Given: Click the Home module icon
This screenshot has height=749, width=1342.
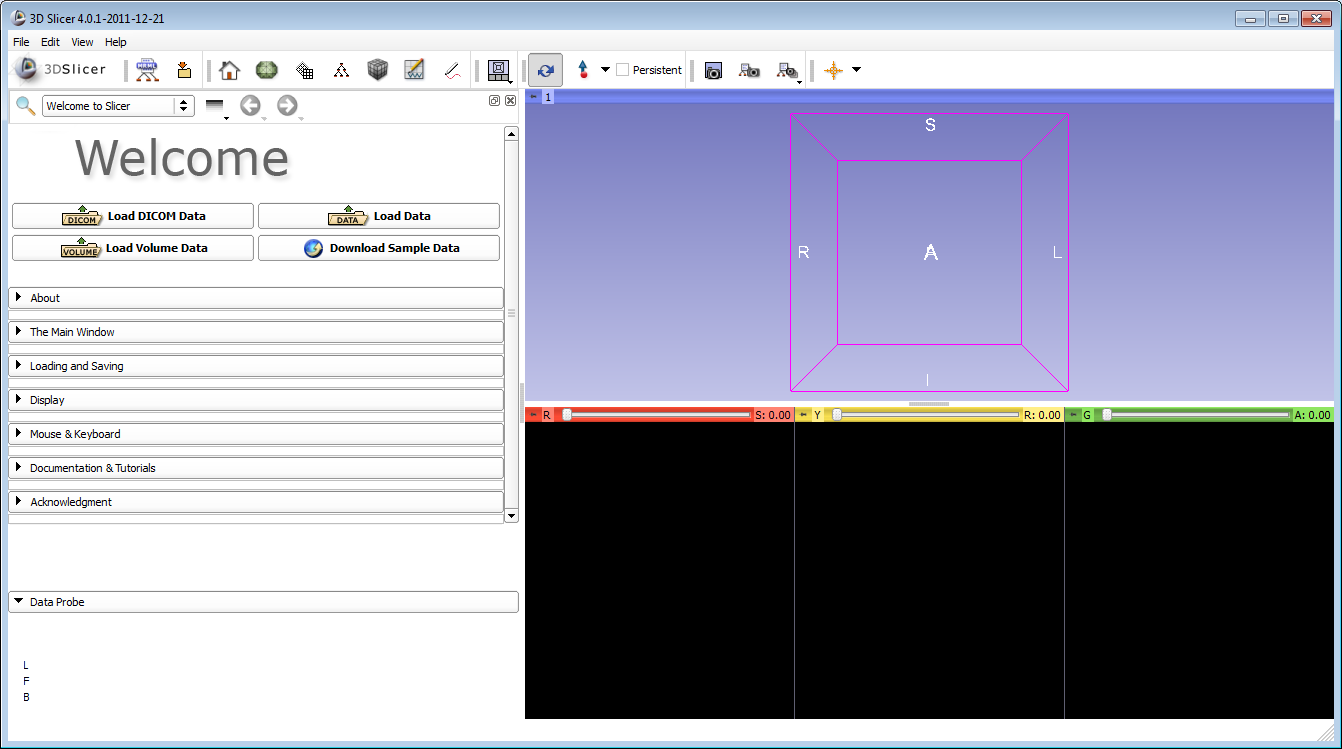Looking at the screenshot, I should (x=230, y=70).
